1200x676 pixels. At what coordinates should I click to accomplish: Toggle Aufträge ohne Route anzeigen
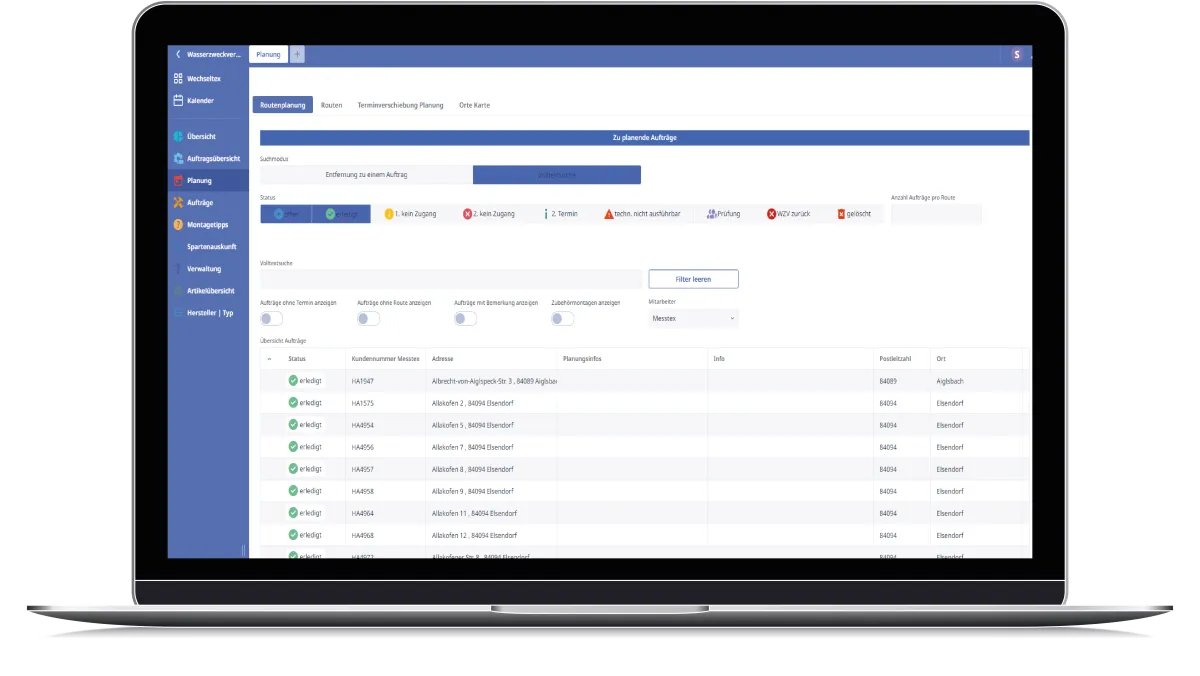tap(367, 317)
